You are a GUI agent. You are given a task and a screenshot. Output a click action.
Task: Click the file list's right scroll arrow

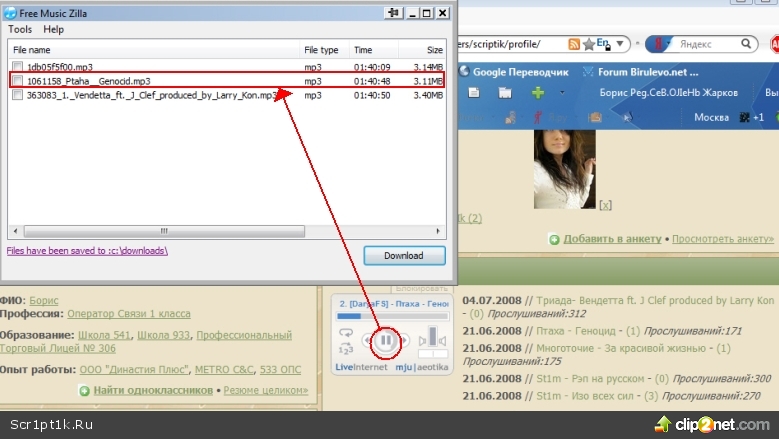[438, 231]
